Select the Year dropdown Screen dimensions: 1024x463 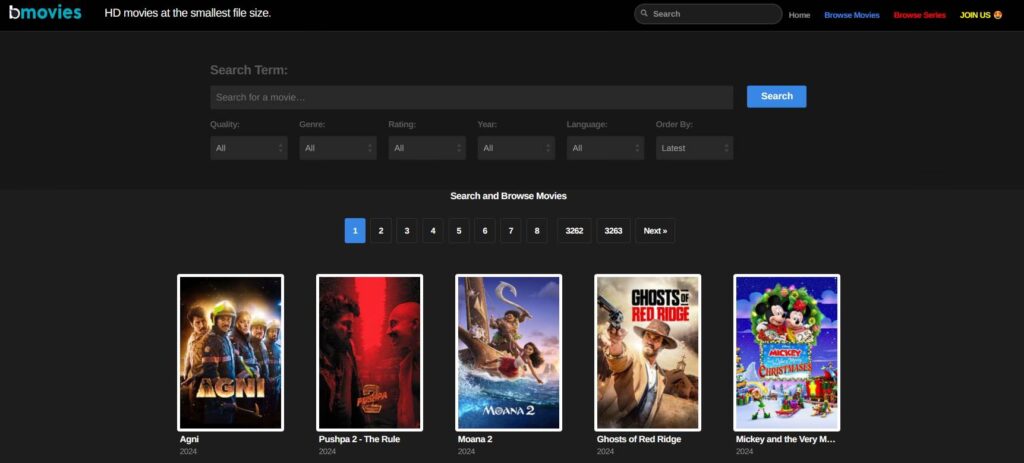[x=516, y=148]
